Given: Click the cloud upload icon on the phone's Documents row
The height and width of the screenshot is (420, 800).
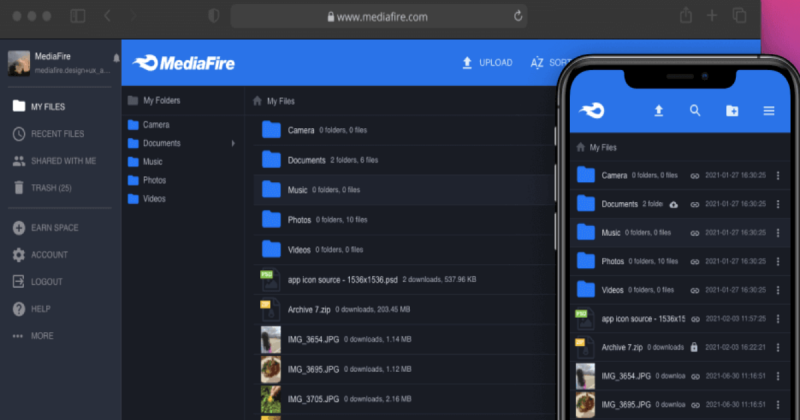Looking at the screenshot, I should tap(673, 204).
